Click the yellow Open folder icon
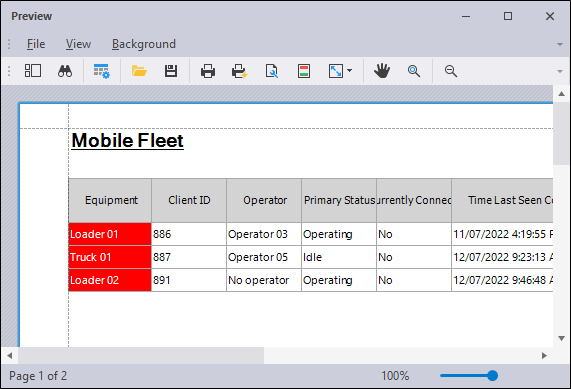 139,71
